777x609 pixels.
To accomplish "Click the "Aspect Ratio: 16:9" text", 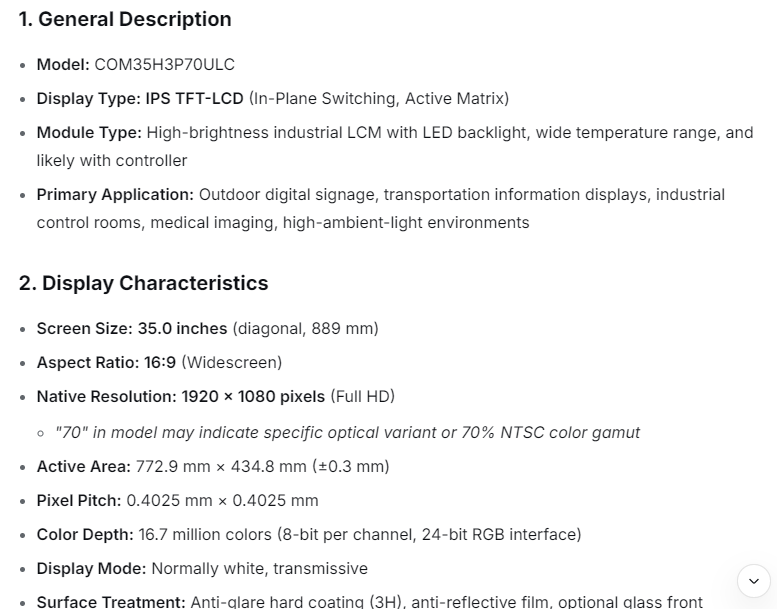I will tap(106, 362).
